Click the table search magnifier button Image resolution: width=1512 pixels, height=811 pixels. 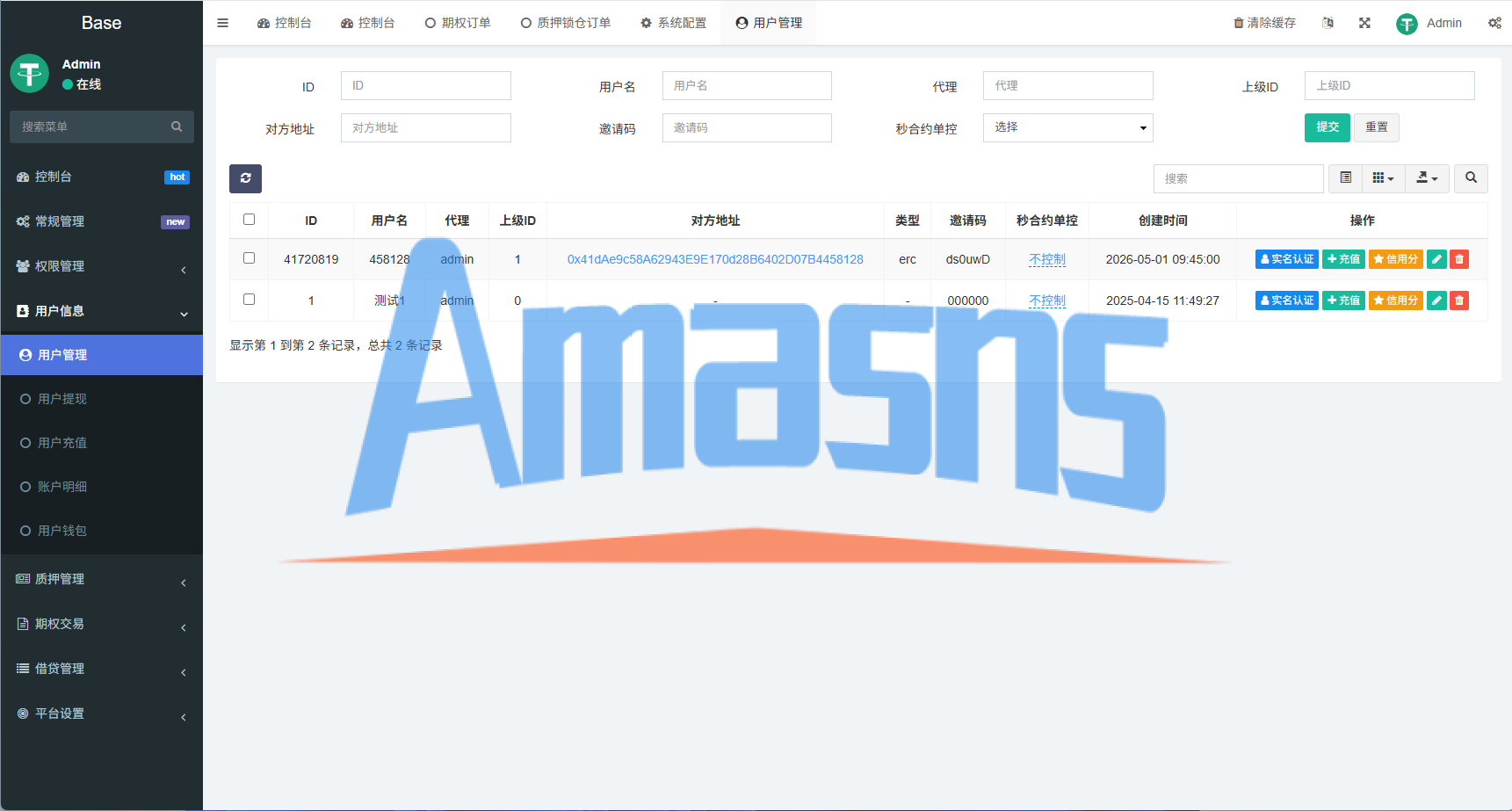point(1471,178)
